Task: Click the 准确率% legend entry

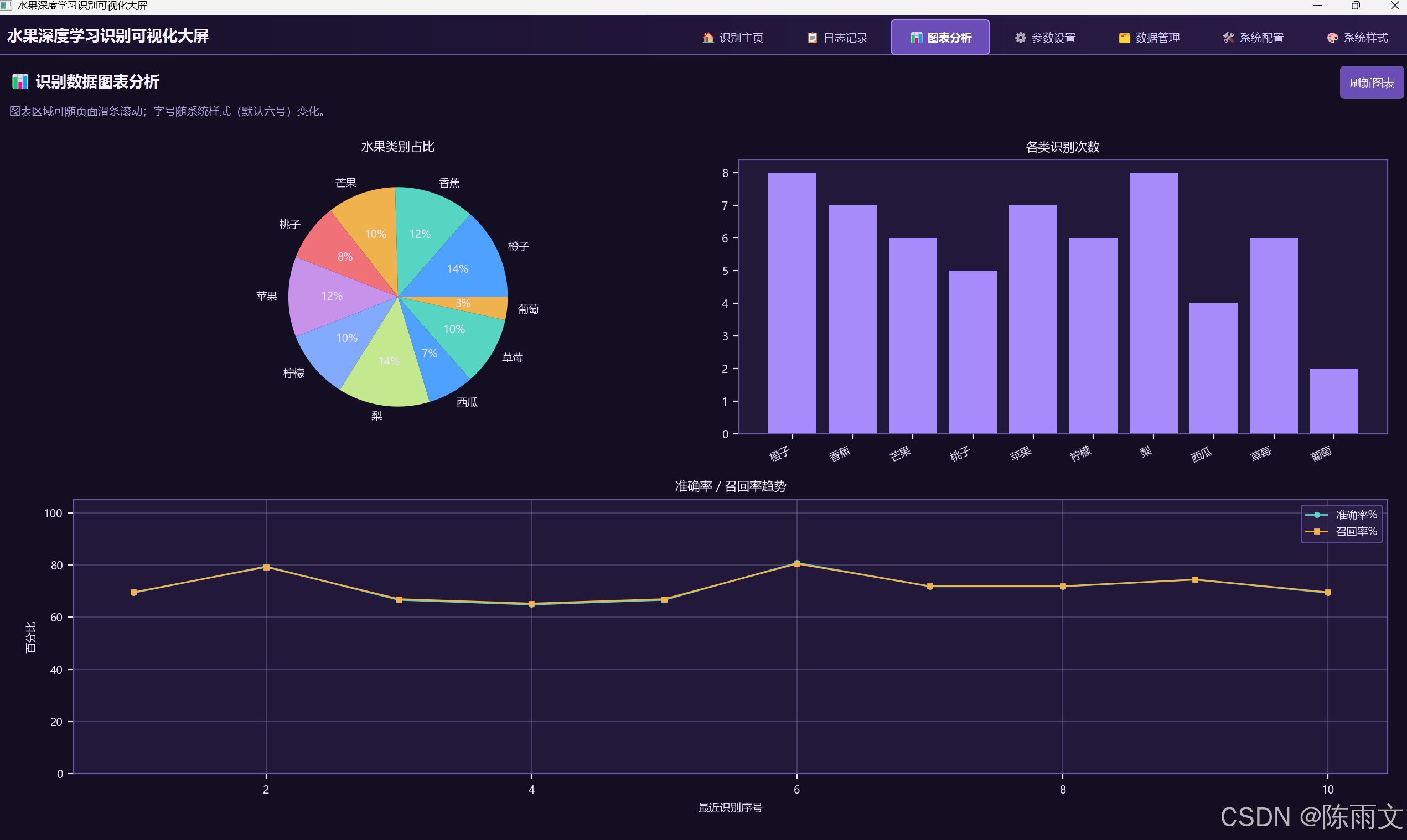Action: (1341, 515)
